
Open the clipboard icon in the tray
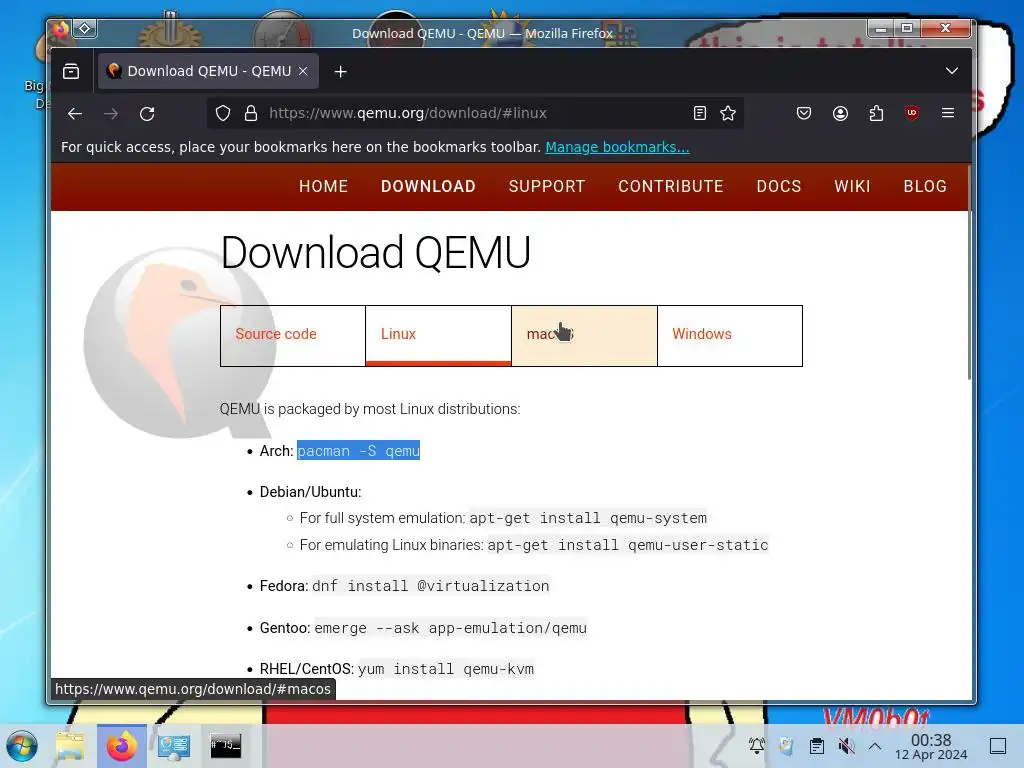tap(816, 746)
